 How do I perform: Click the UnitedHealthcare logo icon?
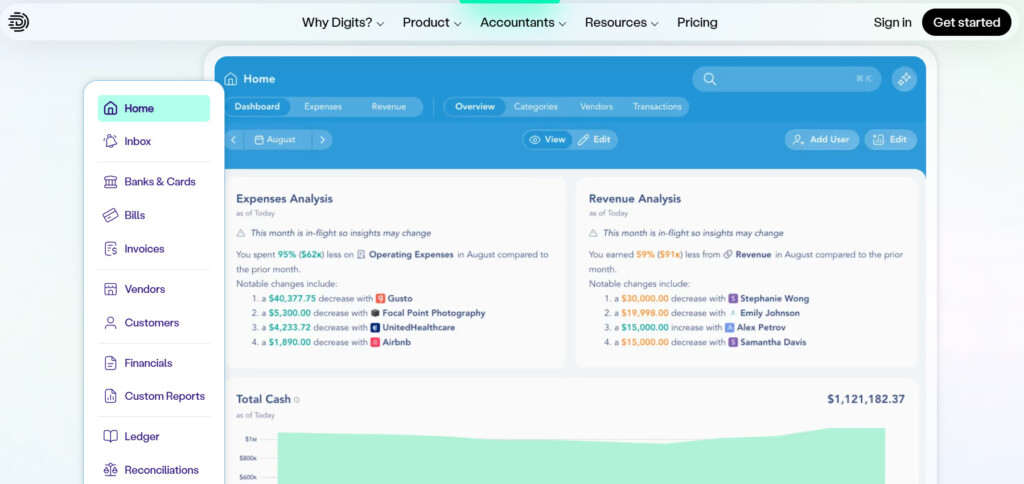(x=376, y=327)
